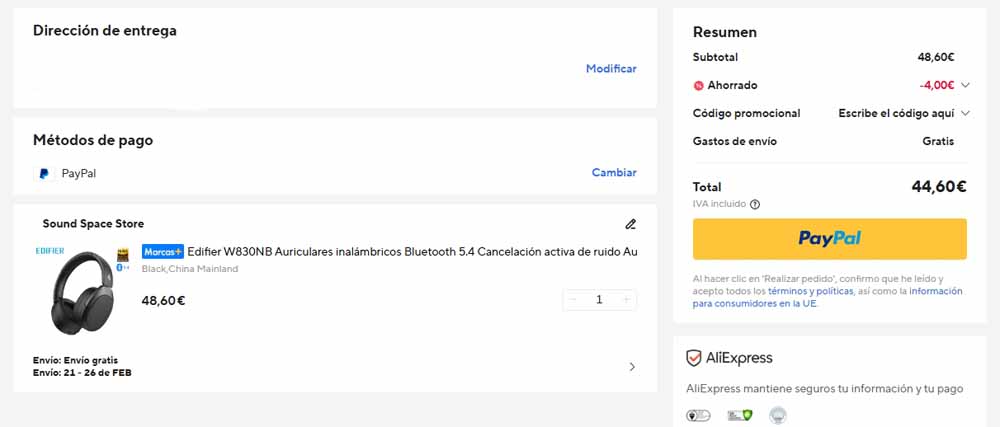Image resolution: width=1000 pixels, height=427 pixels.
Task: Click the Marcas+ badge on the product
Action: 163,252
